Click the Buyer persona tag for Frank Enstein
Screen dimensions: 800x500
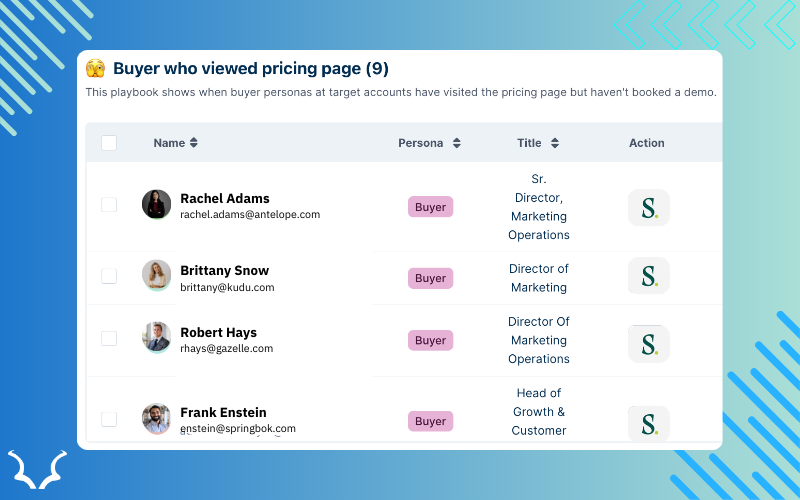(430, 421)
